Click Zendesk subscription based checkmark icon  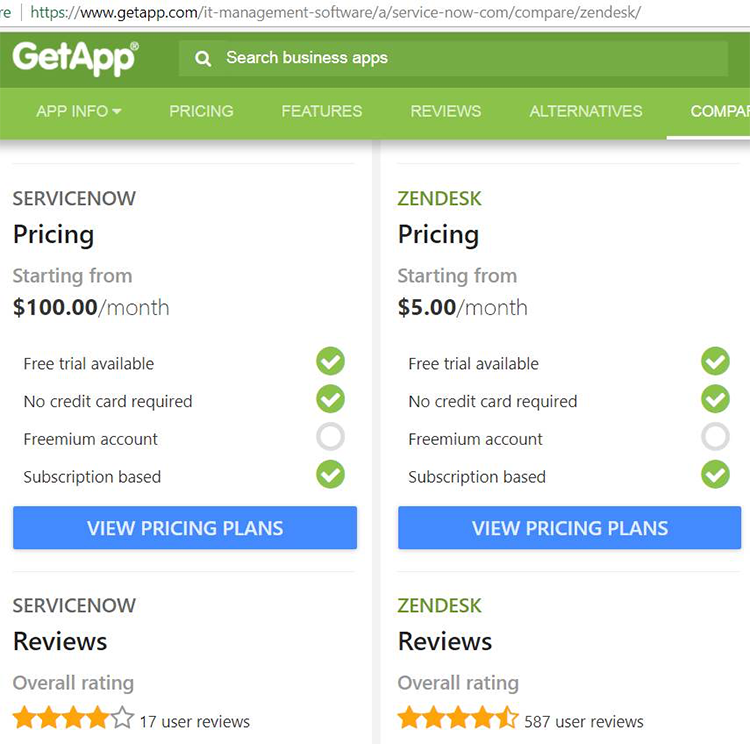pos(715,475)
